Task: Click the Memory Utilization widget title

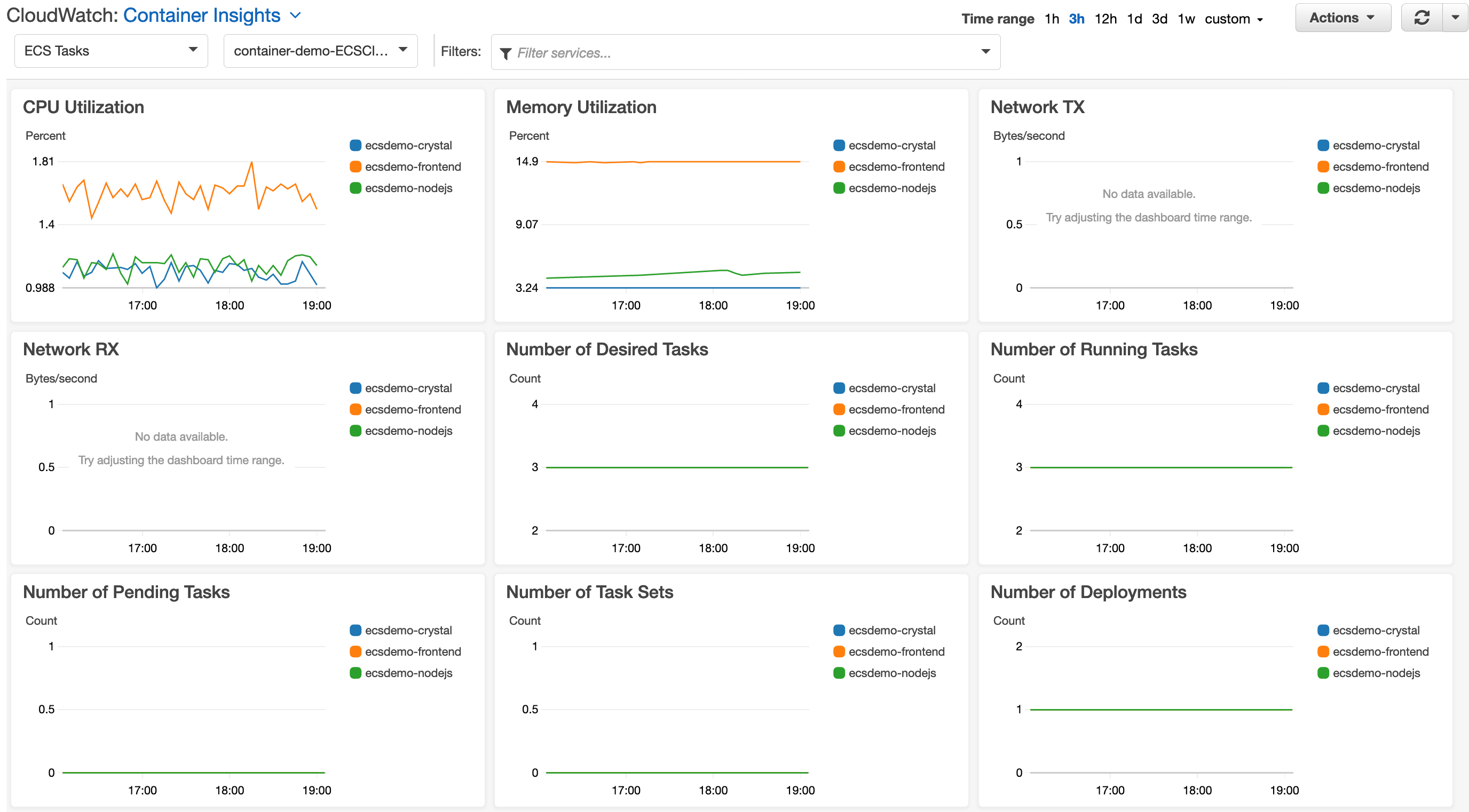Action: coord(581,107)
